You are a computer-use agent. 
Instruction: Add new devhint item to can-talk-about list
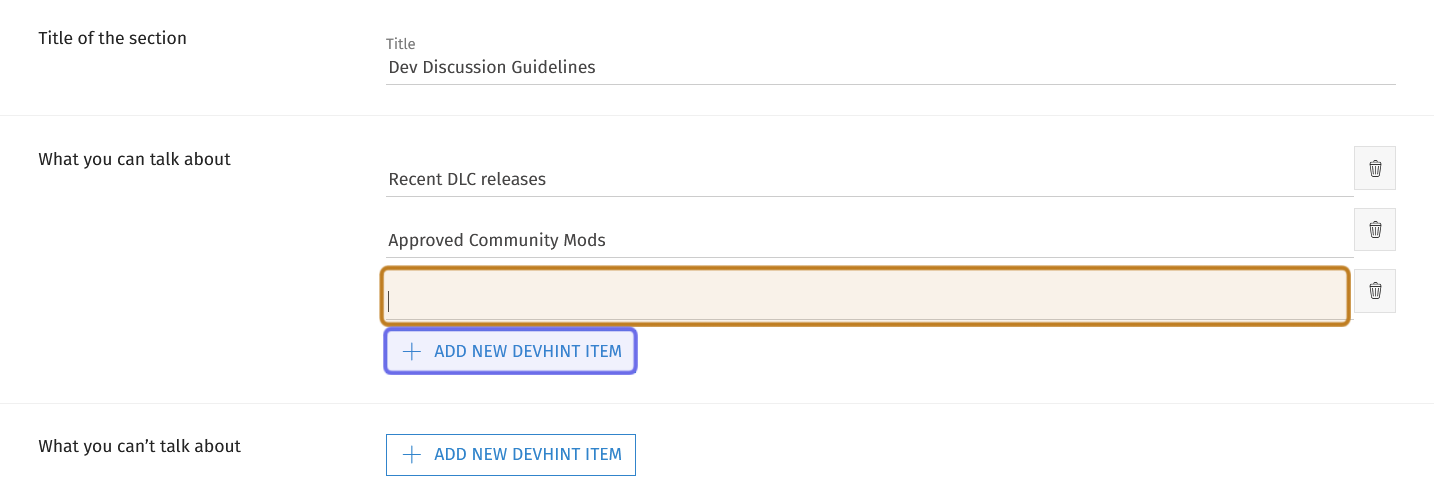click(x=511, y=352)
